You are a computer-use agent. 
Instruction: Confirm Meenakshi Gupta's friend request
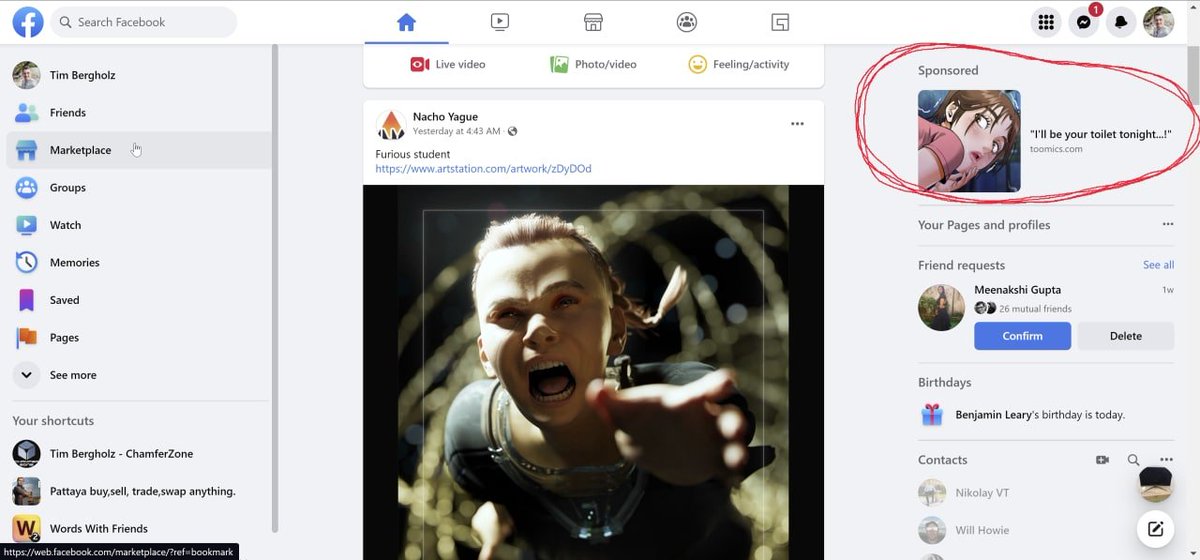click(1022, 336)
